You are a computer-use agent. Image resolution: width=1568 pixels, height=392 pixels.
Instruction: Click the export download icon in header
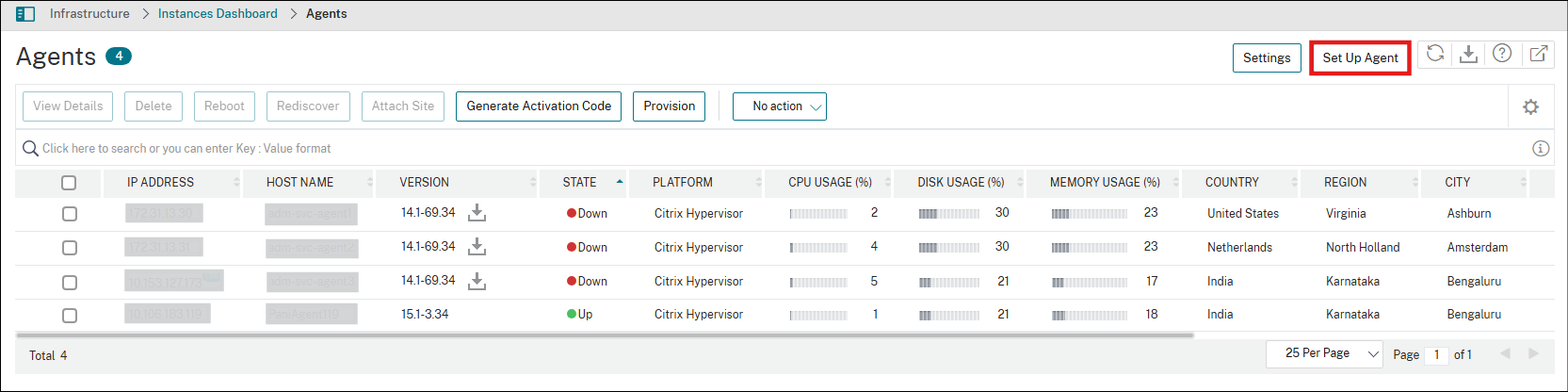(x=1468, y=54)
